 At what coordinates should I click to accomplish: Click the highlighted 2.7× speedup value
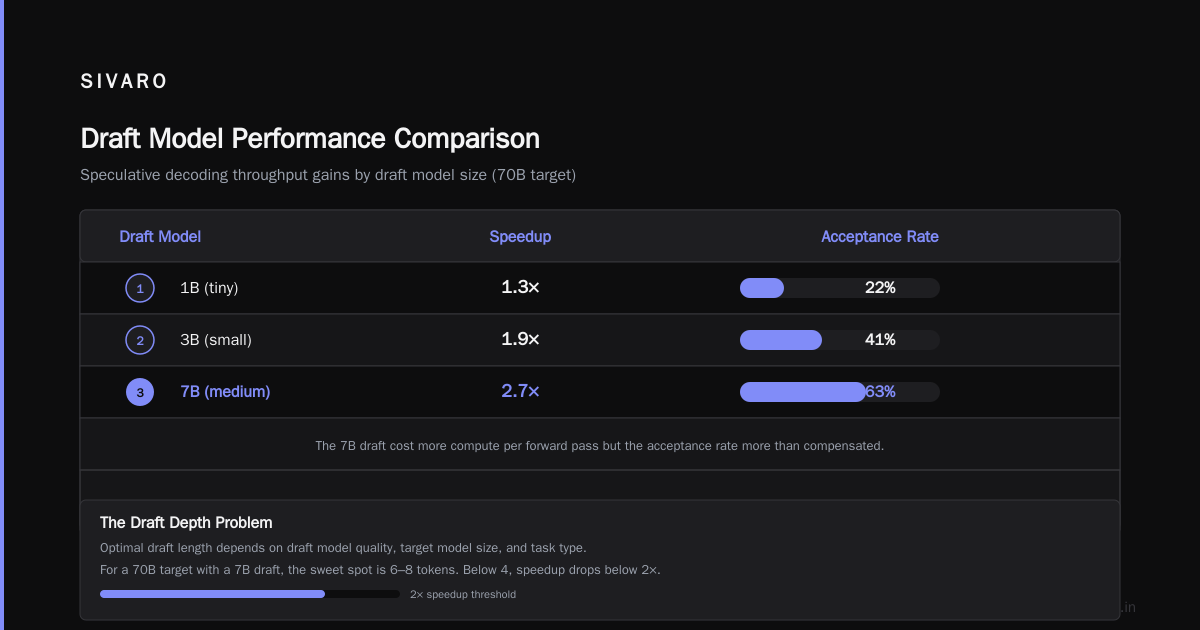[x=520, y=392]
